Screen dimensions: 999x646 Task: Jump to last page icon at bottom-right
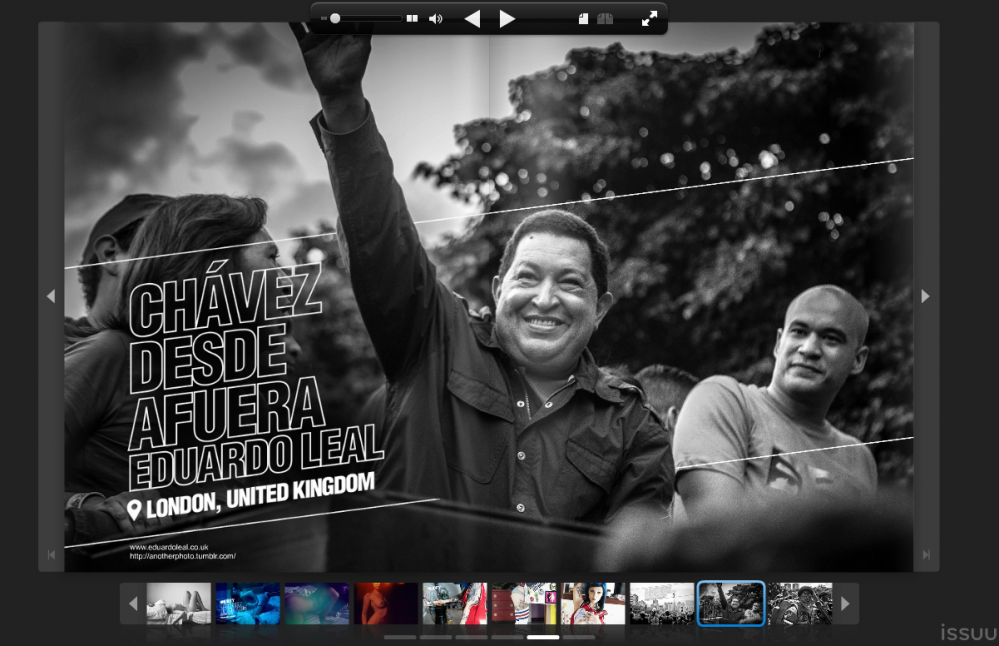926,555
